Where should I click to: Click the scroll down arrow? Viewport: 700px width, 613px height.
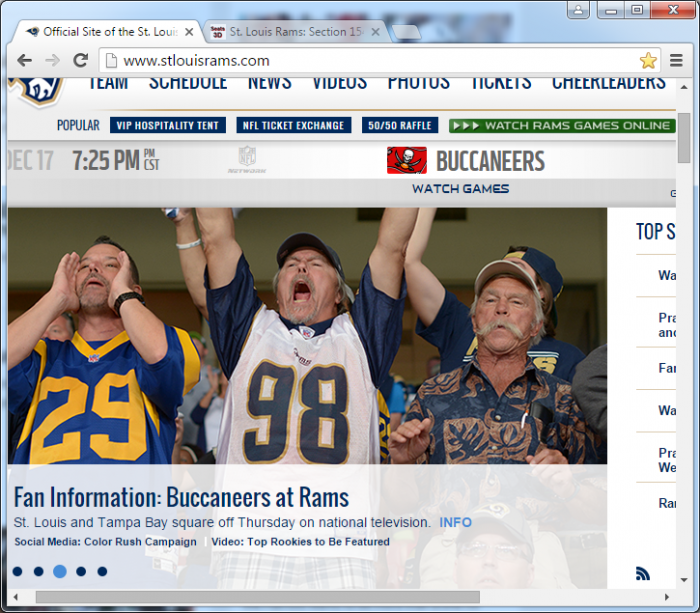683,580
